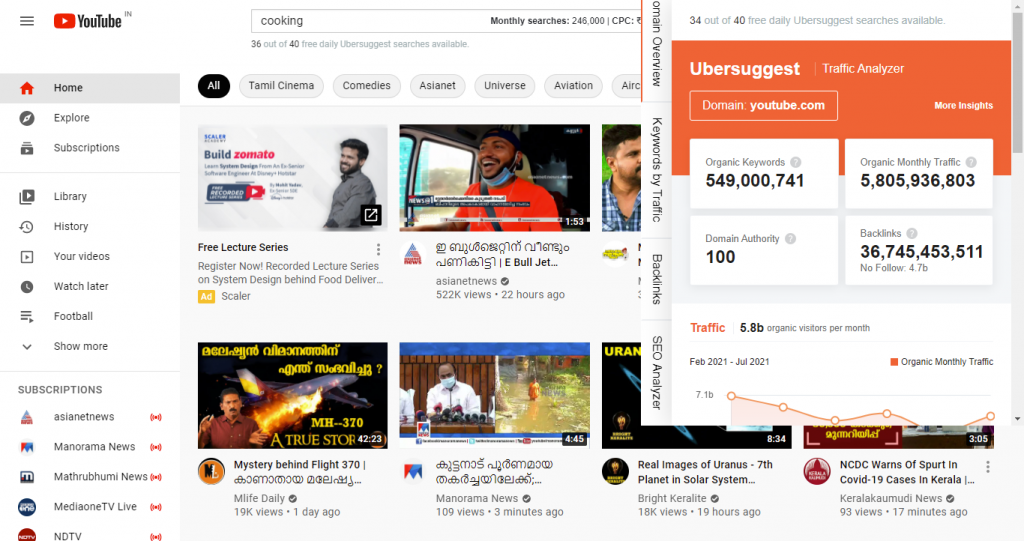
Task: Open Your videos in the sidebar
Action: [90, 257]
